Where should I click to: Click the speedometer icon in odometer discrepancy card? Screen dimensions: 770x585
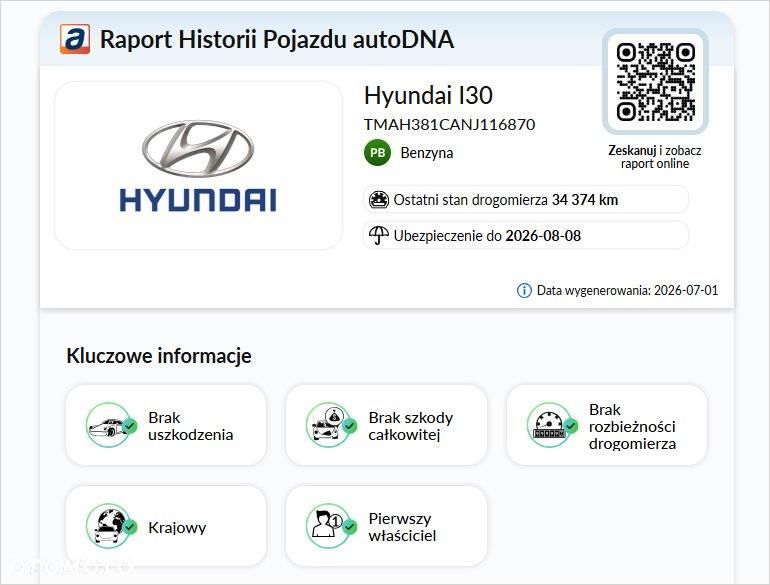point(551,425)
